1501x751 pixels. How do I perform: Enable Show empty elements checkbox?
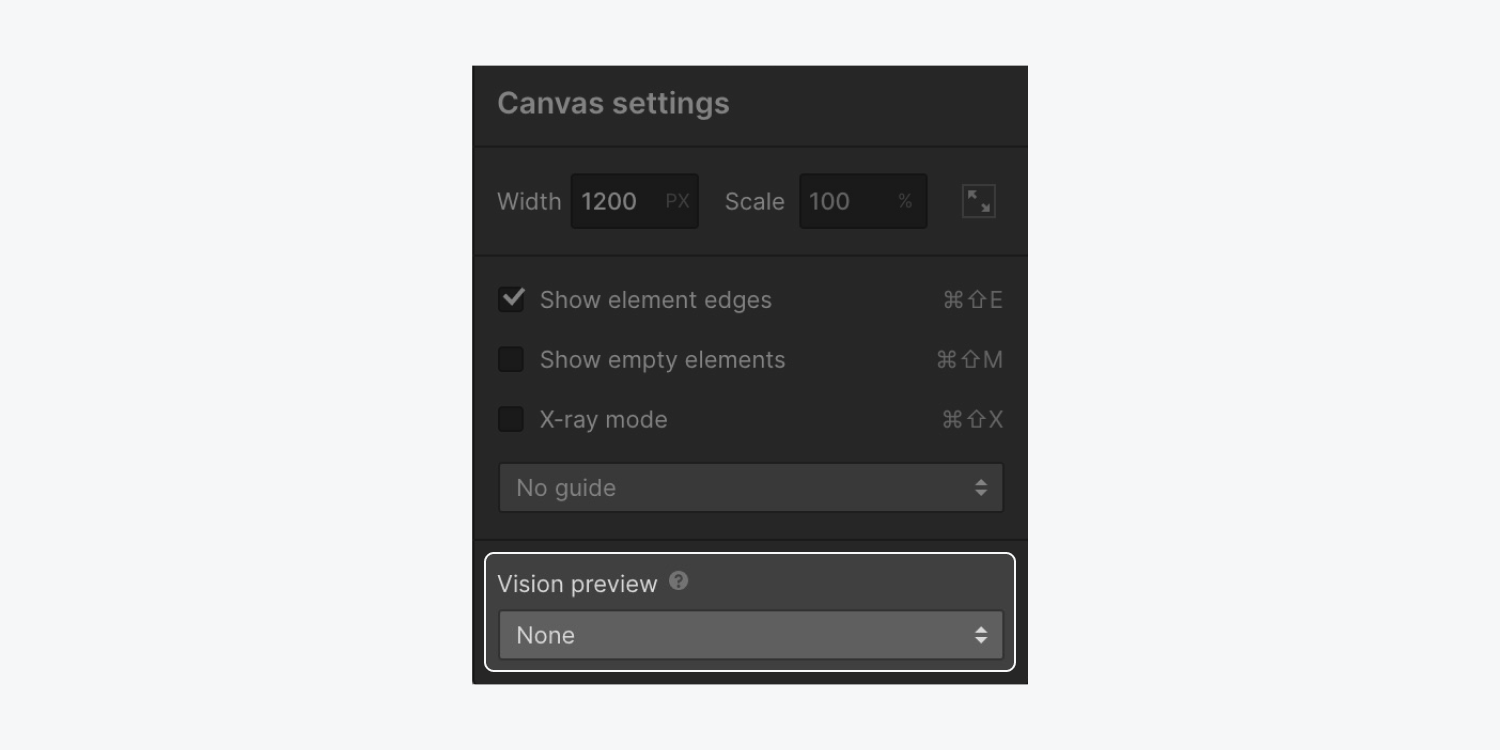pyautogui.click(x=511, y=360)
